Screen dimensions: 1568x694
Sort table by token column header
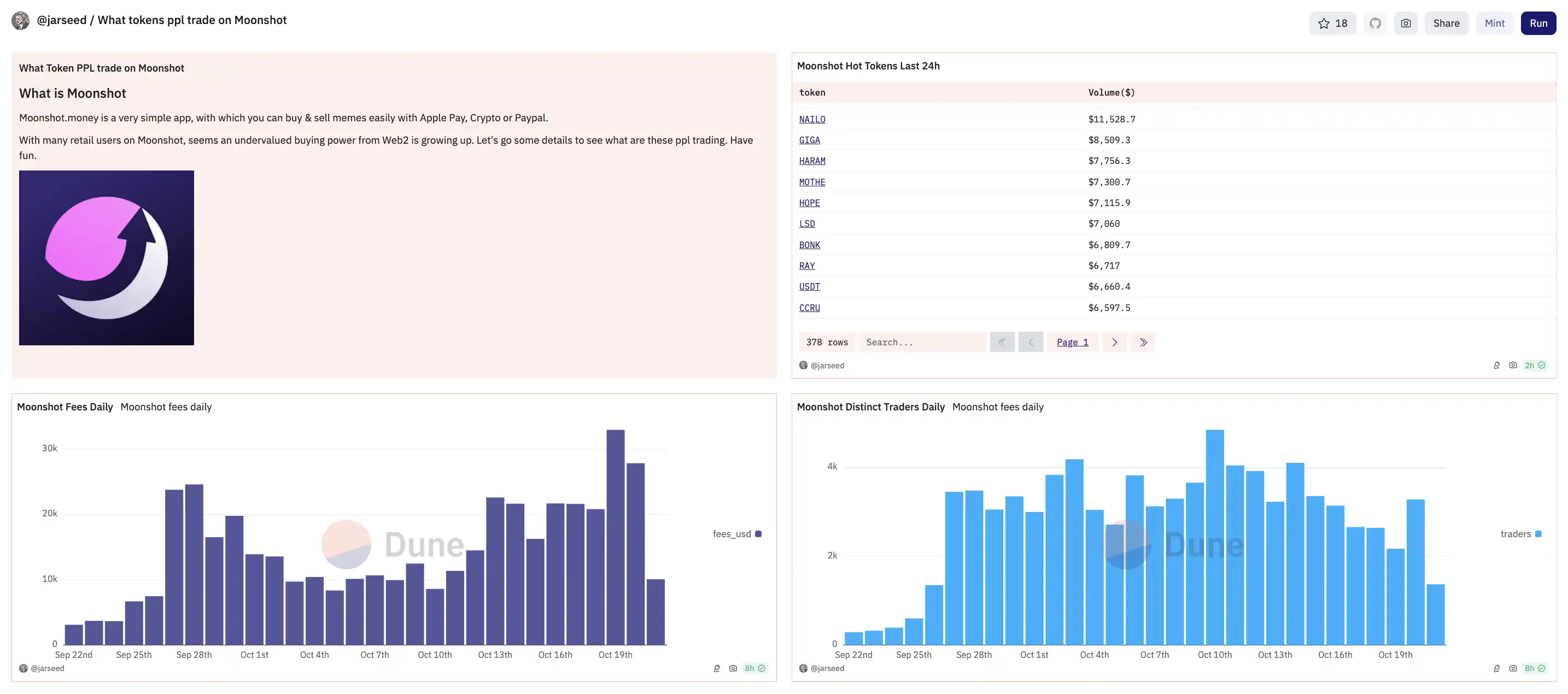click(812, 92)
